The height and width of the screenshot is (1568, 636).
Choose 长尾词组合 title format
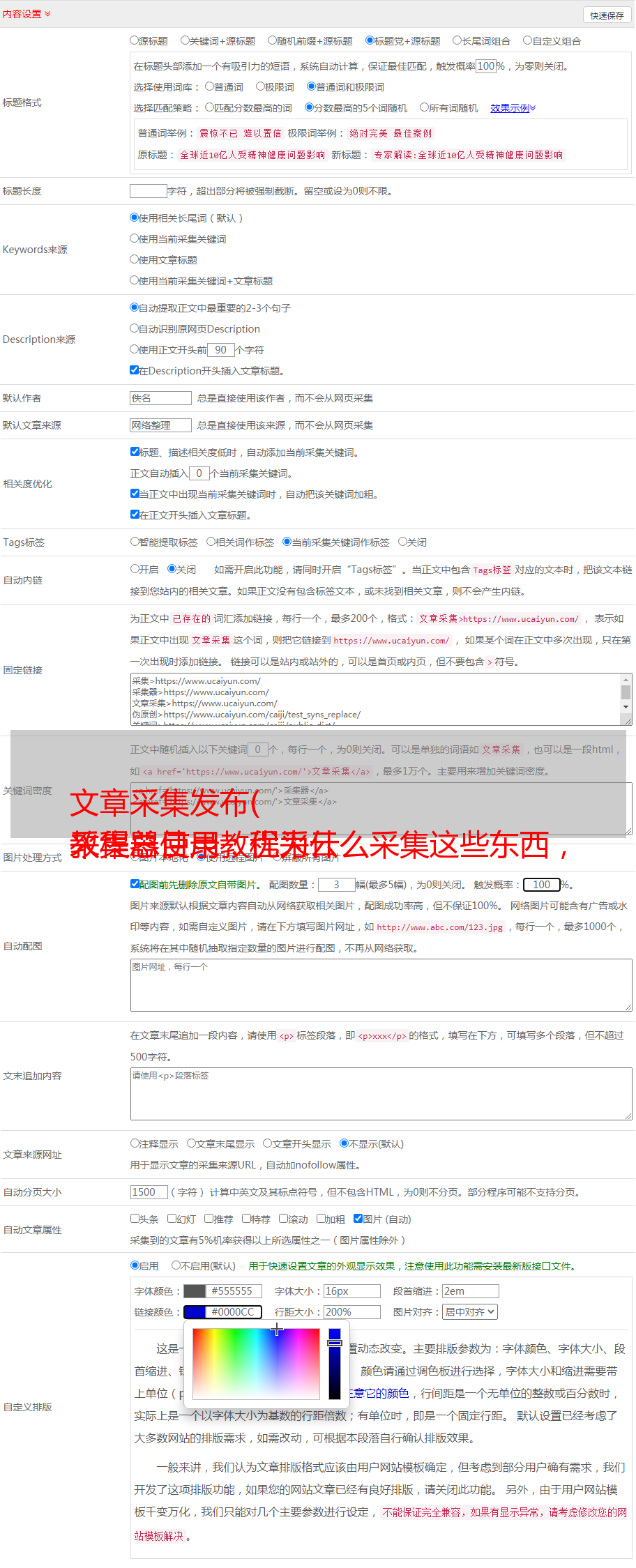click(x=457, y=40)
